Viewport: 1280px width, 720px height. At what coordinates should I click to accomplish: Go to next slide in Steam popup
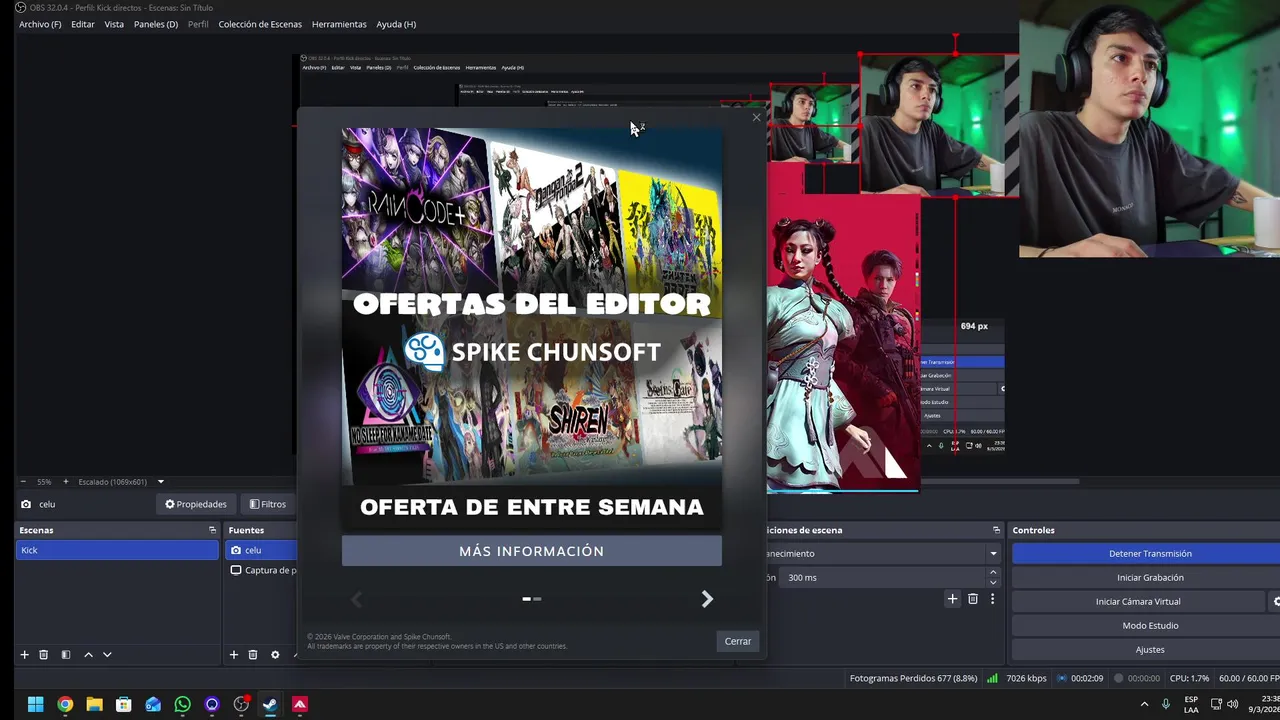pyautogui.click(x=707, y=599)
